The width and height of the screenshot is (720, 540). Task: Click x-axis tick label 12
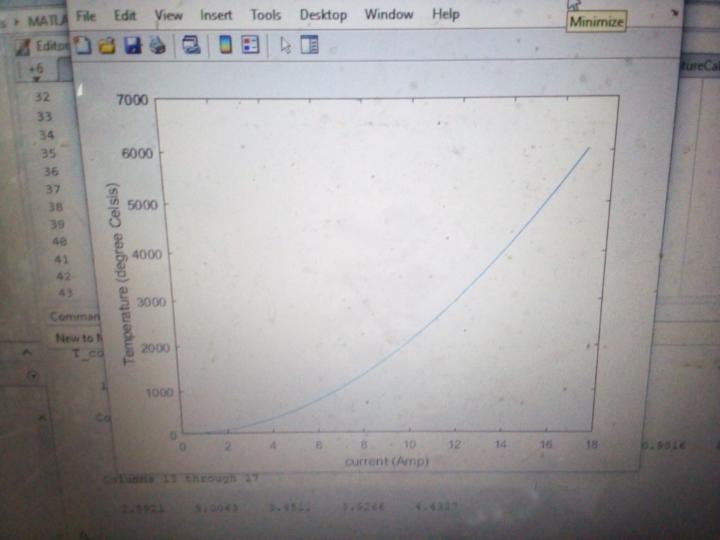point(455,444)
